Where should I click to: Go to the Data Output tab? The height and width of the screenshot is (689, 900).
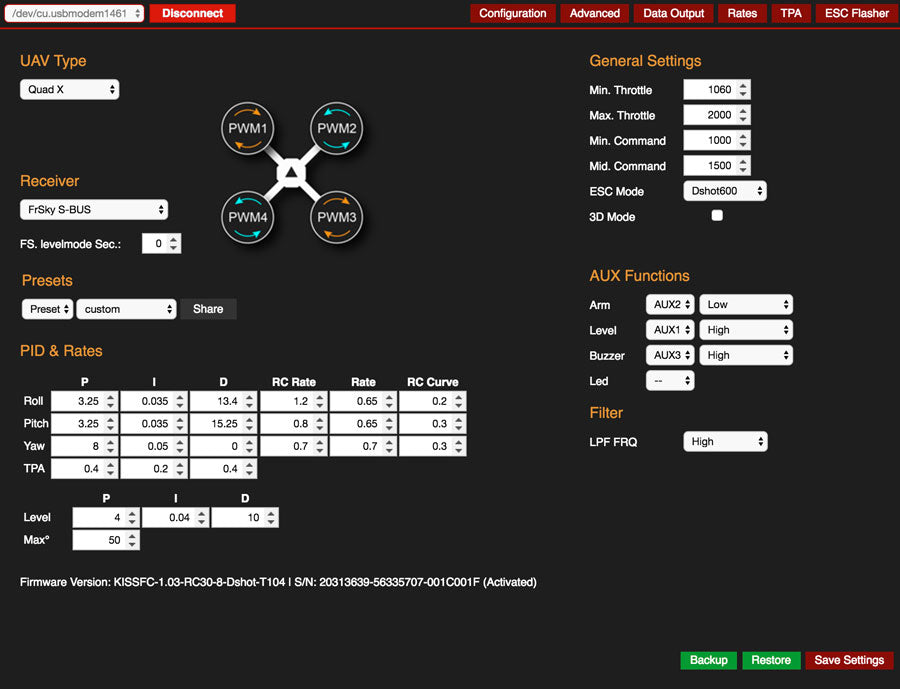pos(673,14)
